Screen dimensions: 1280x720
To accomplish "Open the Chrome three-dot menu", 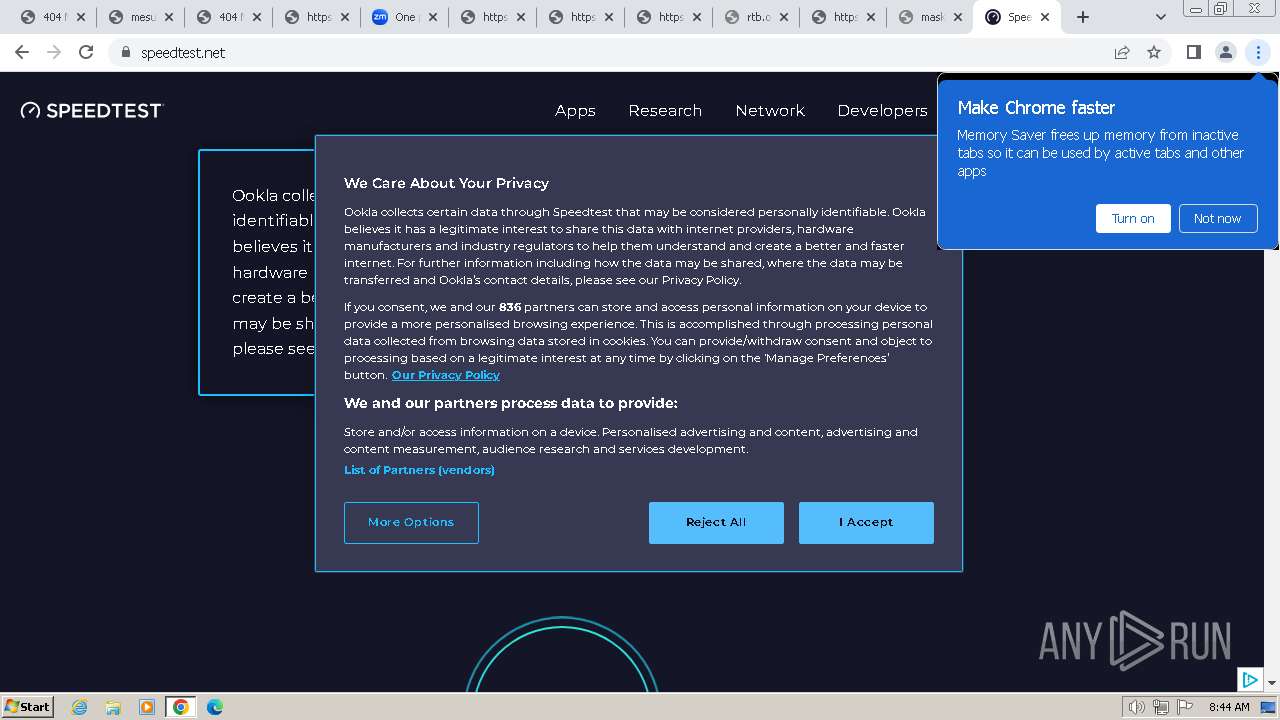I will point(1258,52).
